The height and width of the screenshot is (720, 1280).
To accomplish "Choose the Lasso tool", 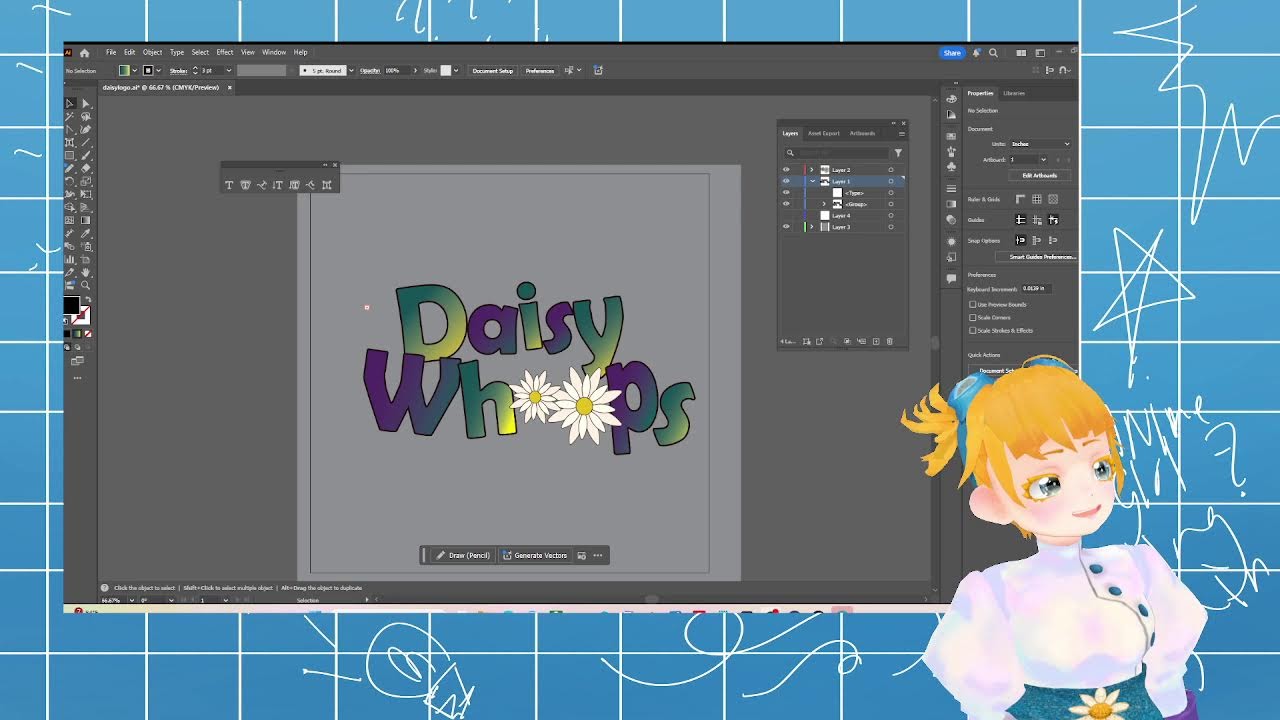I will tap(86, 116).
